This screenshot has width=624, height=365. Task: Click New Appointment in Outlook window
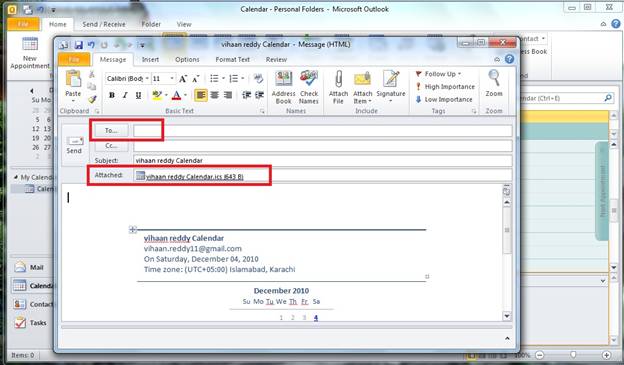30,53
